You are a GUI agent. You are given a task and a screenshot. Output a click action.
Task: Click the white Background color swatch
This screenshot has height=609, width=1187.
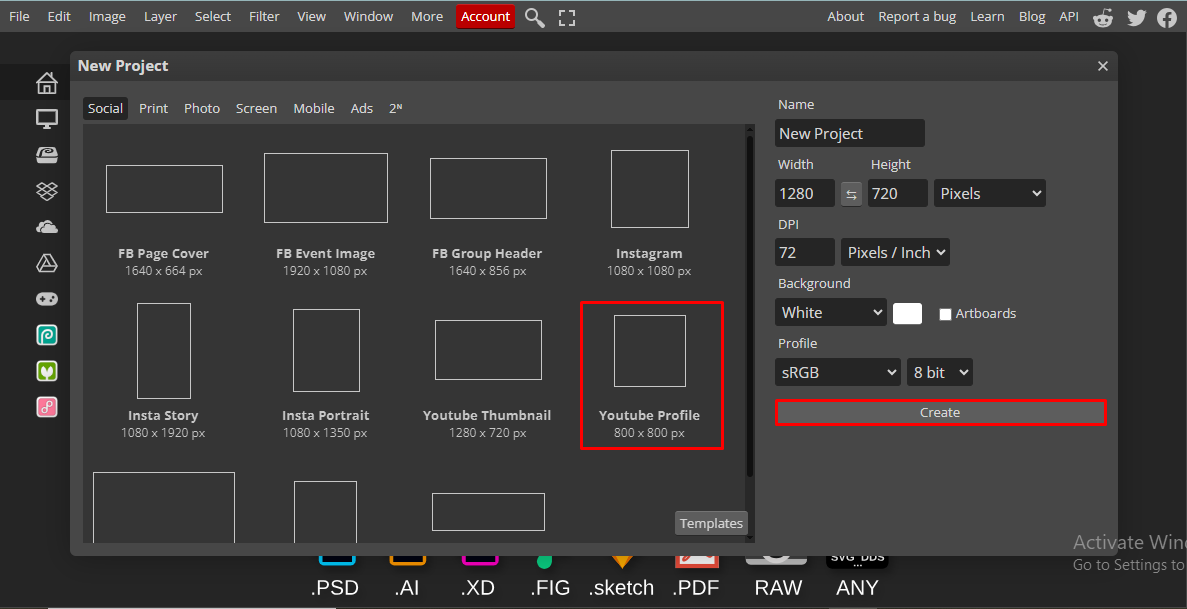906,313
